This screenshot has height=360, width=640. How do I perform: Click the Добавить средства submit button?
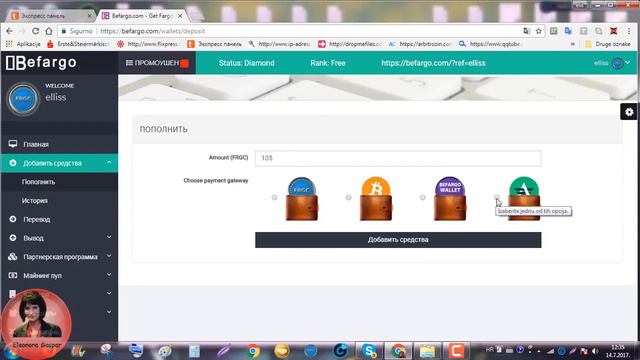click(398, 240)
